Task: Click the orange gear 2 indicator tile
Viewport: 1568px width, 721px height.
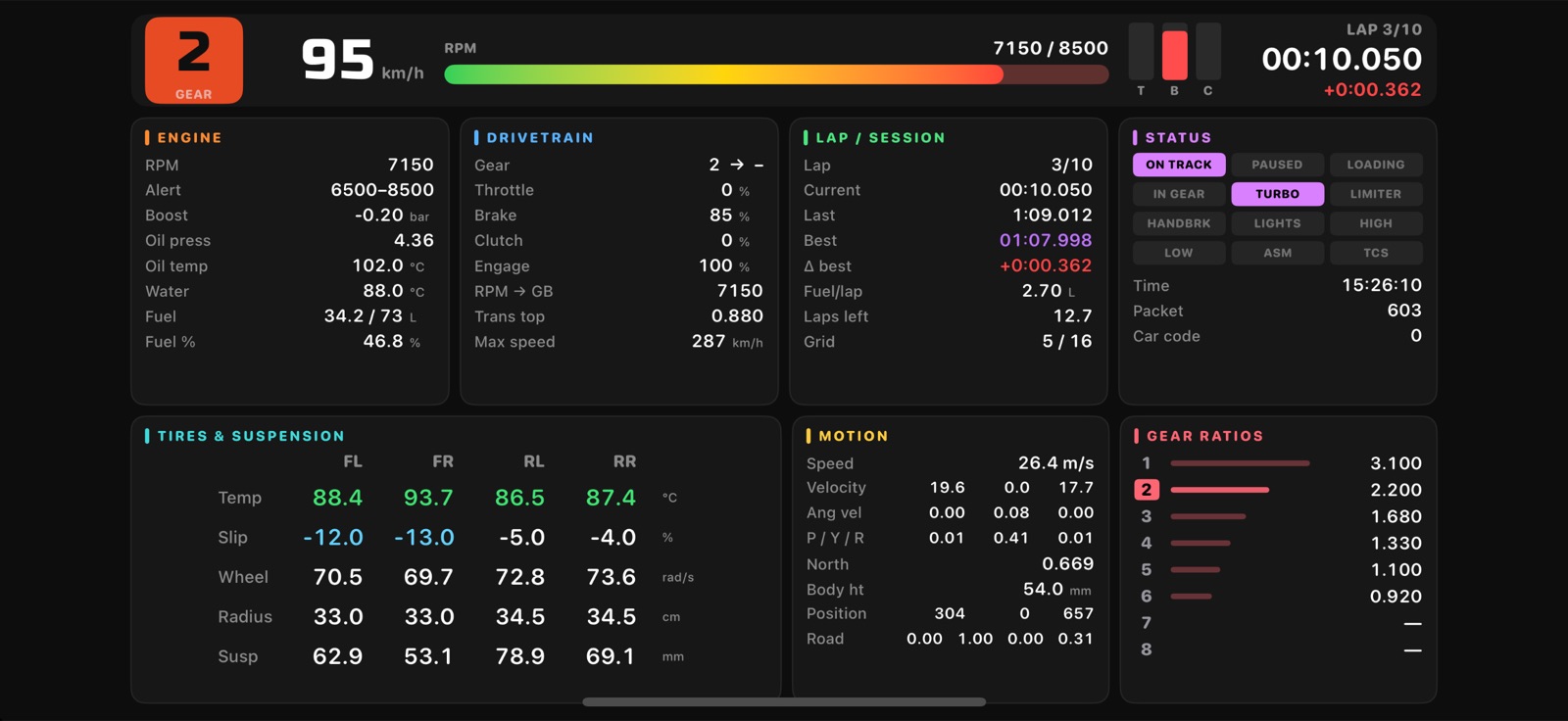Action: [194, 60]
